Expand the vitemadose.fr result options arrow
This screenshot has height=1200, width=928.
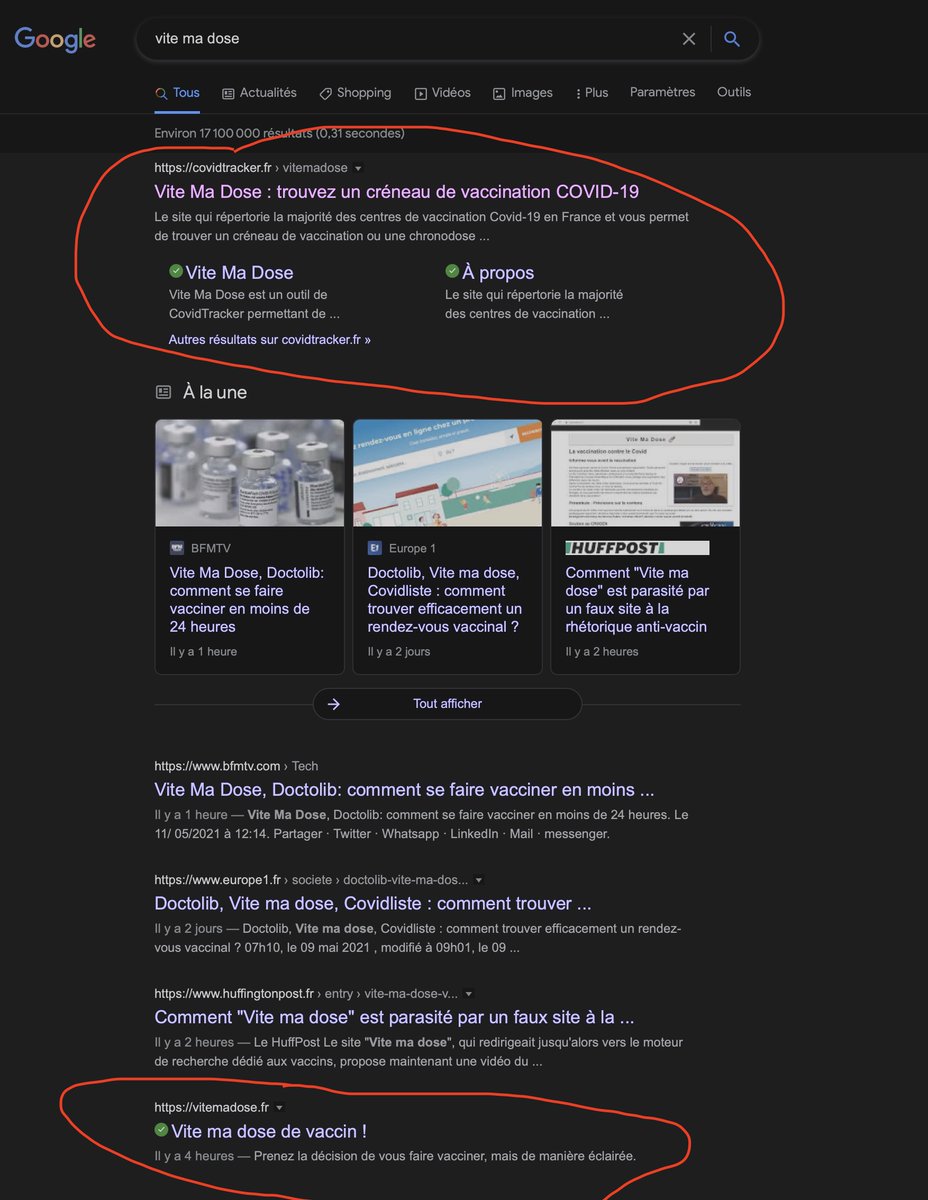pos(280,1108)
